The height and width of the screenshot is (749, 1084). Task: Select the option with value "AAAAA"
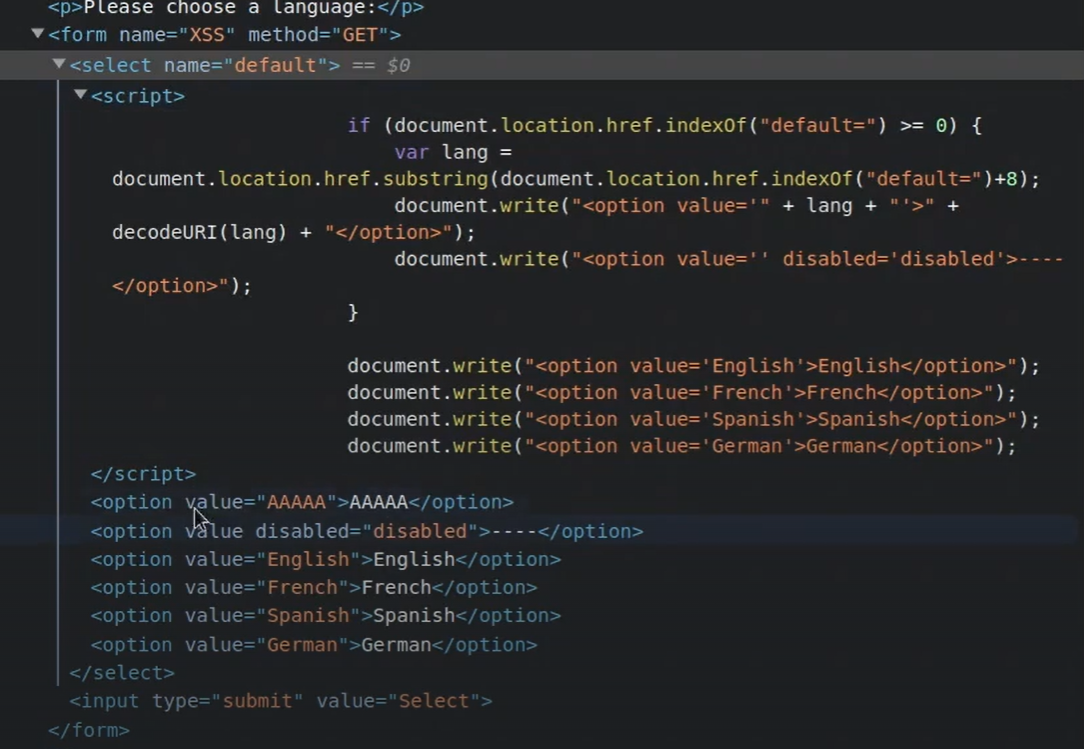point(300,501)
